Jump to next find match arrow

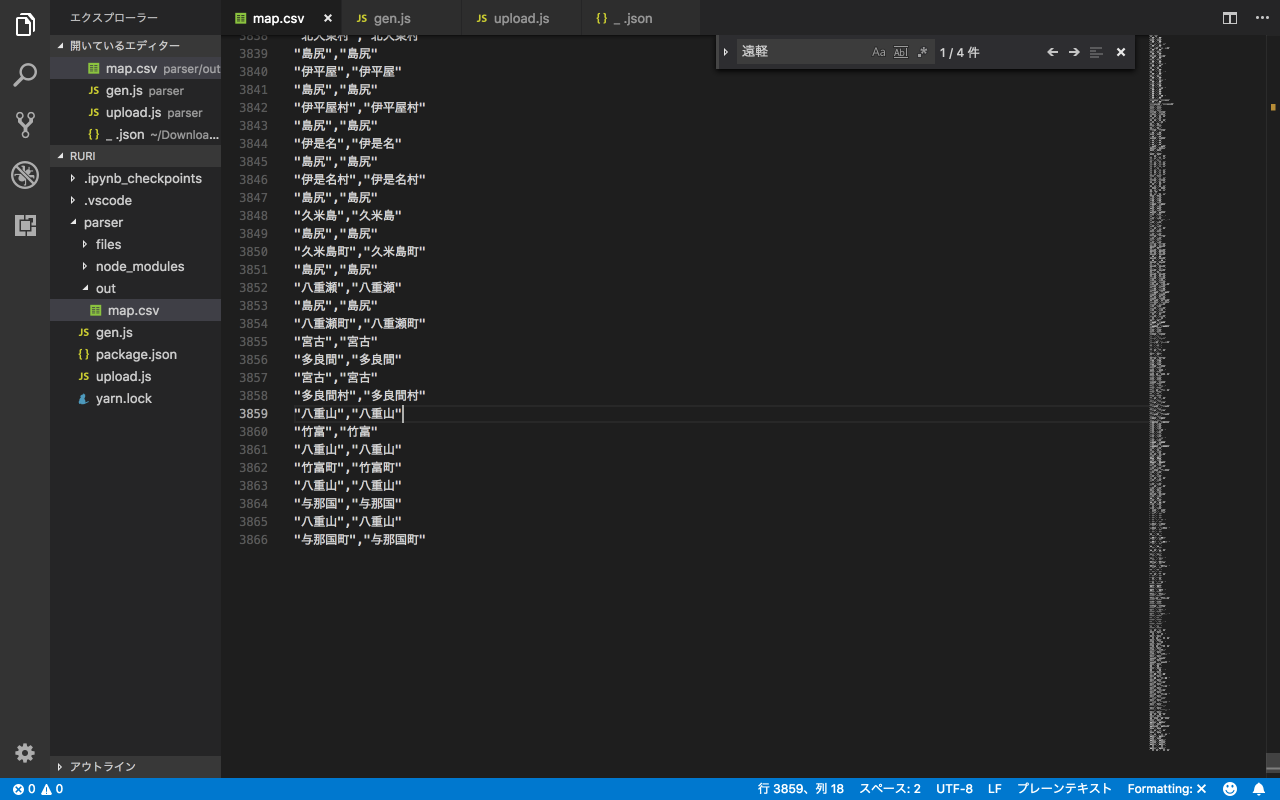point(1074,52)
